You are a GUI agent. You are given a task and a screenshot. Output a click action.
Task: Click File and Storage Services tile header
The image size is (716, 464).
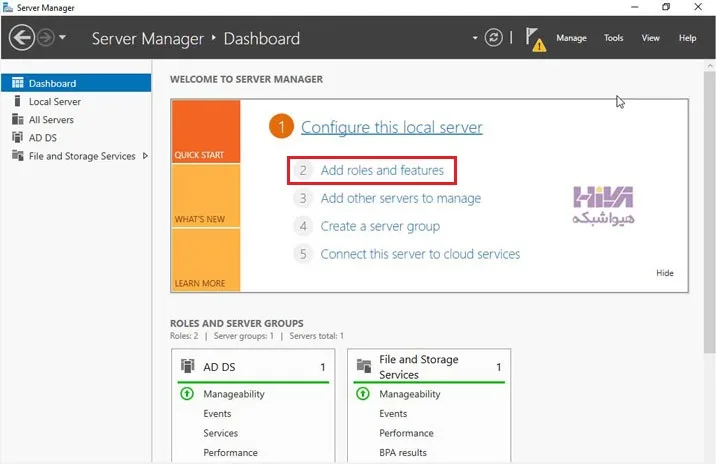(429, 367)
